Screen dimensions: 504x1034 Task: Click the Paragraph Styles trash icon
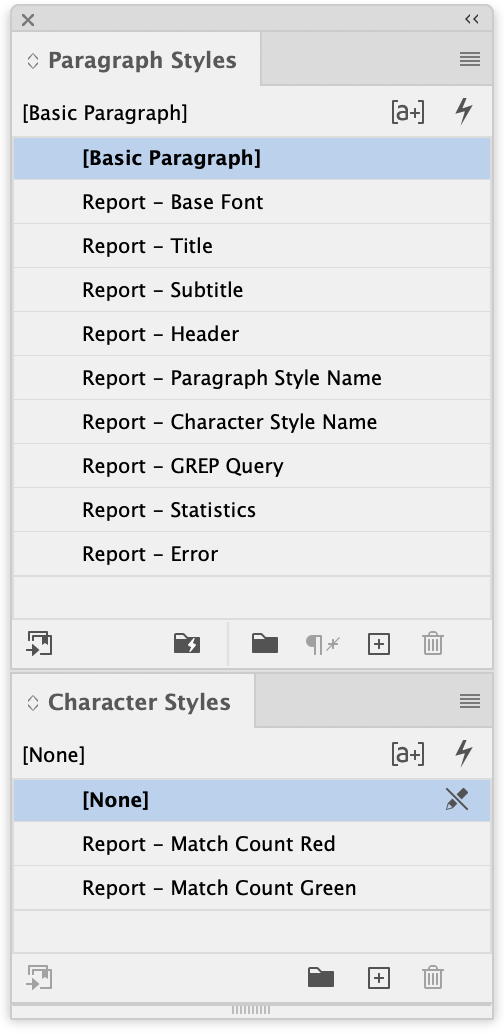(x=433, y=644)
